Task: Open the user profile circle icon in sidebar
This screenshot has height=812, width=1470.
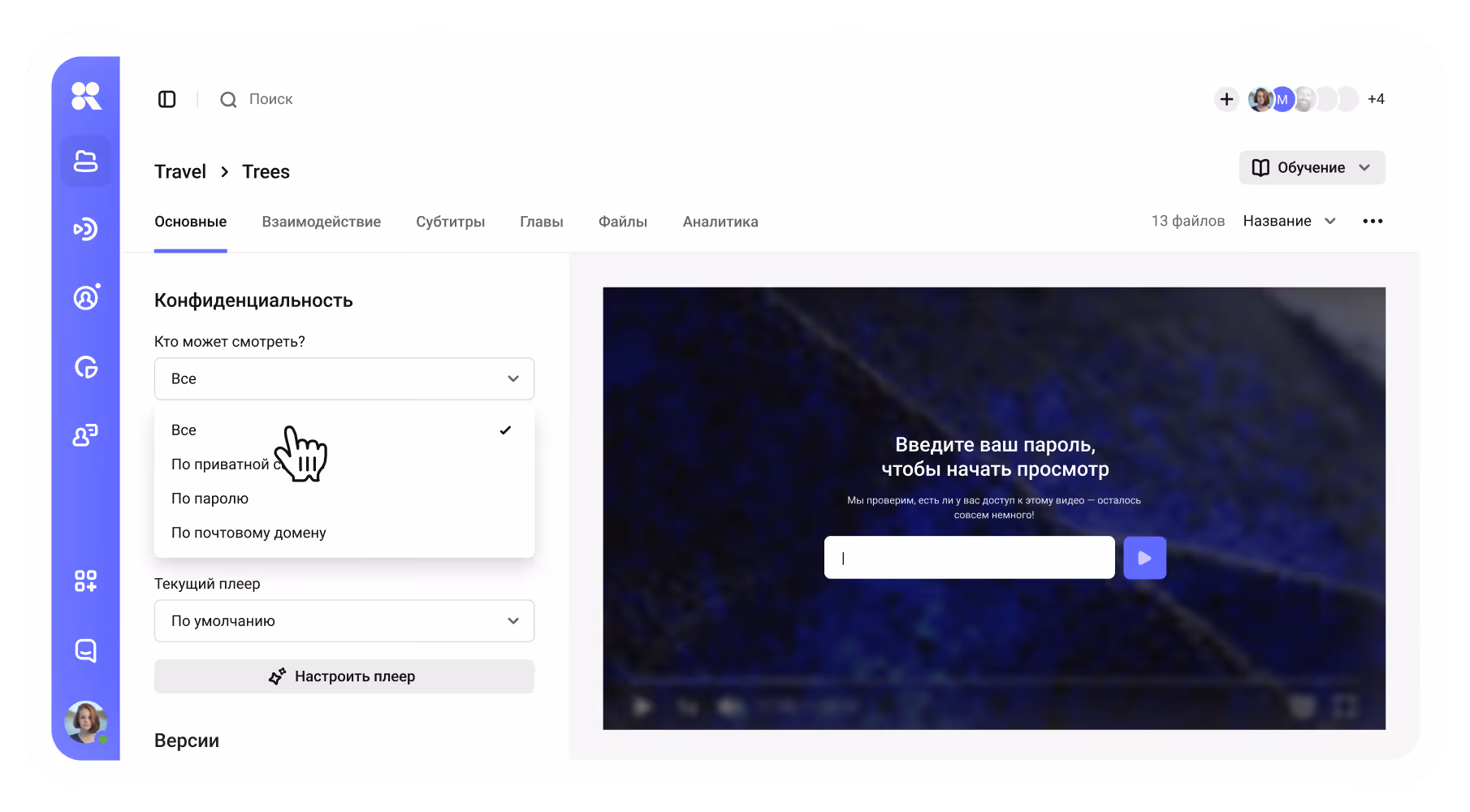Action: 86,297
